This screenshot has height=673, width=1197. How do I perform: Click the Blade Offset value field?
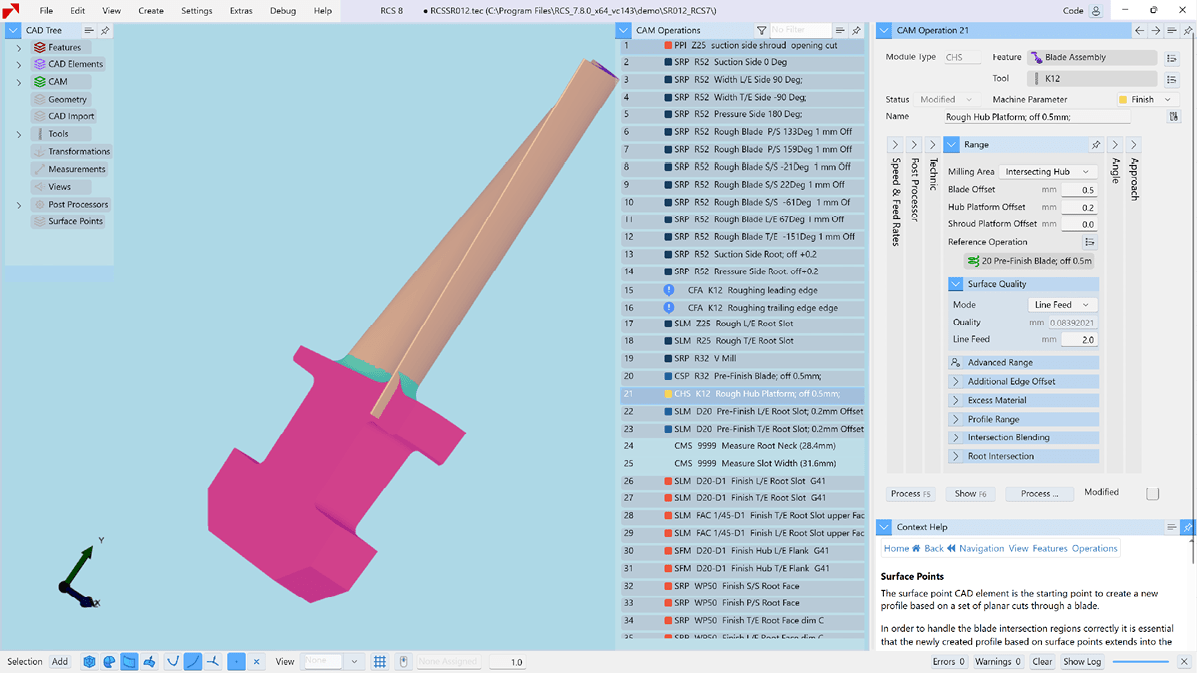coord(1078,190)
